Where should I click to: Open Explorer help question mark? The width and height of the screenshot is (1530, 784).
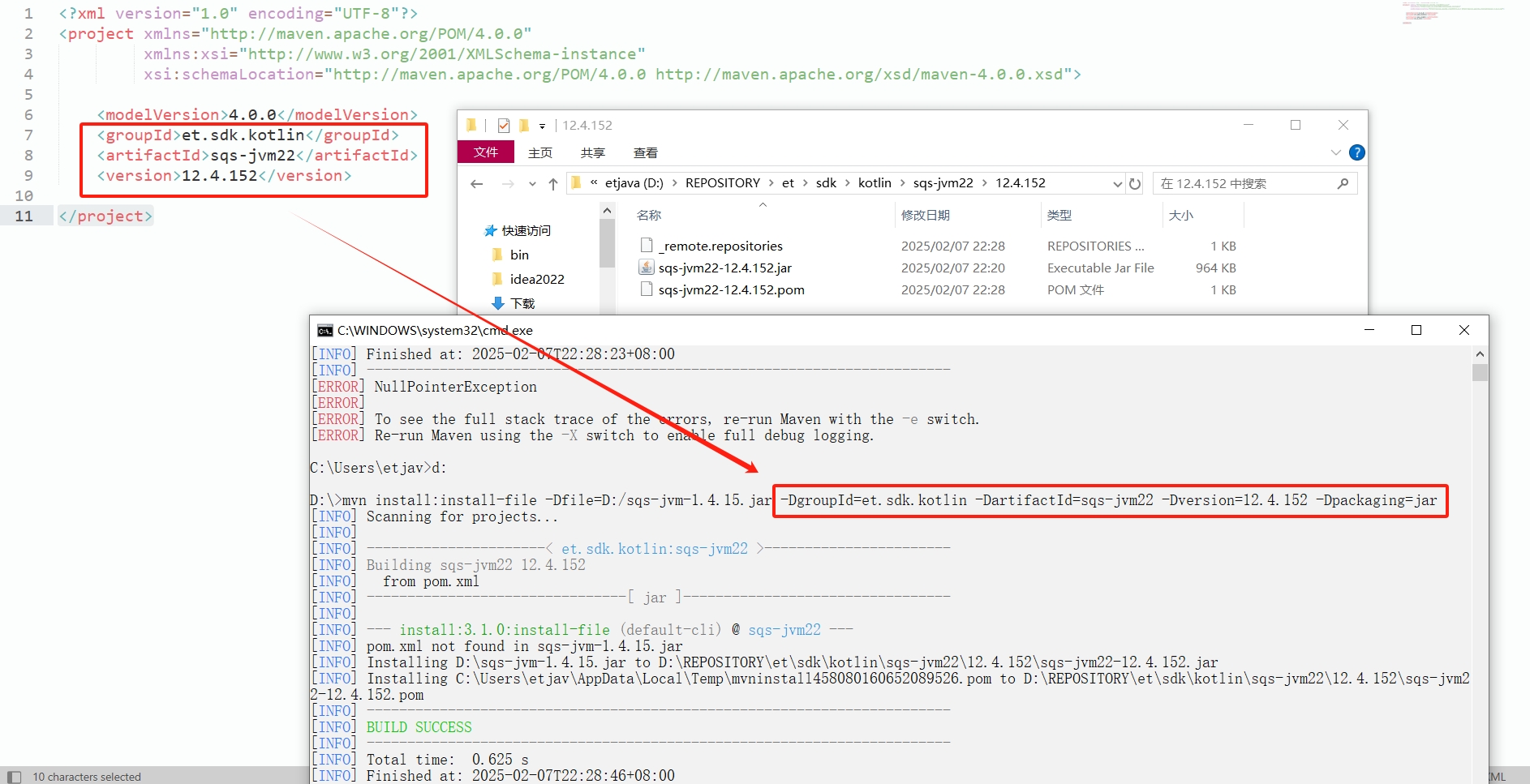point(1356,152)
